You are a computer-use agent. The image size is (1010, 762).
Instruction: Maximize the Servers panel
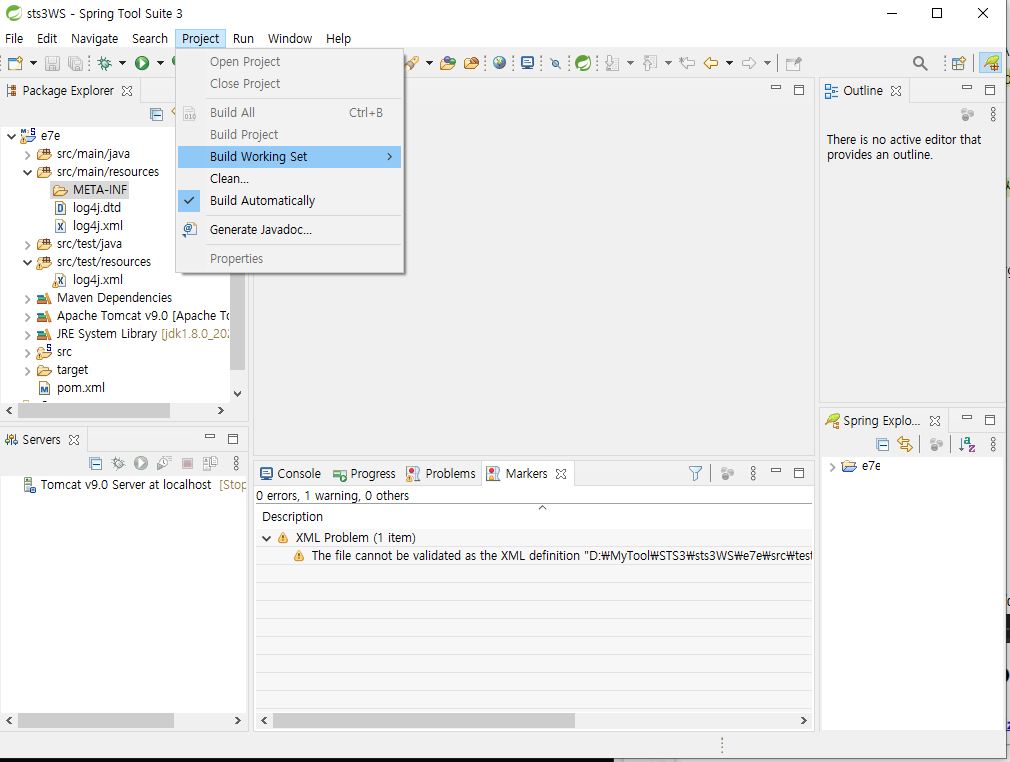pyautogui.click(x=233, y=439)
